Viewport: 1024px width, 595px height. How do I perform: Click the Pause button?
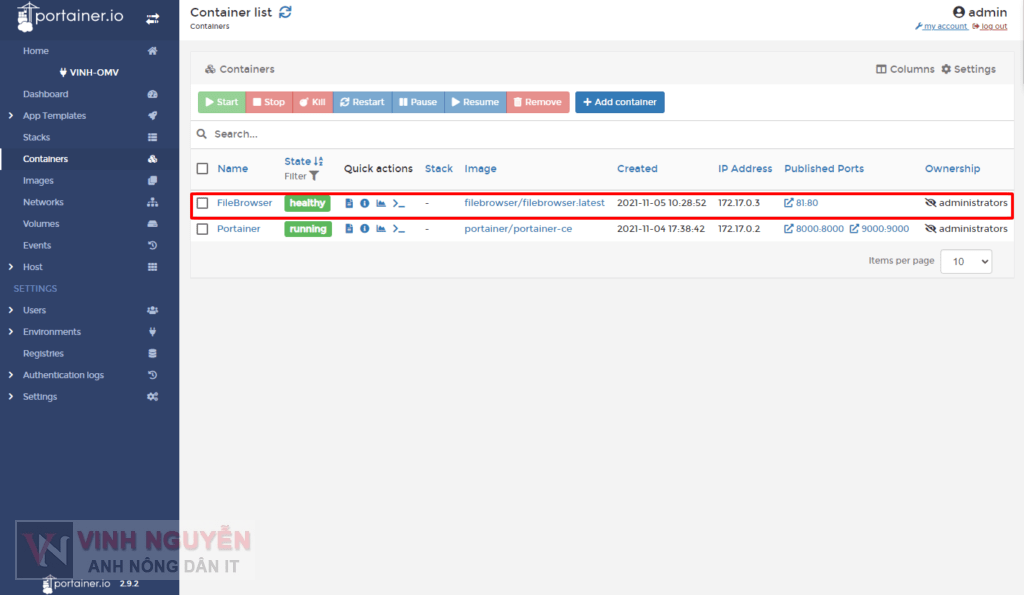(418, 102)
